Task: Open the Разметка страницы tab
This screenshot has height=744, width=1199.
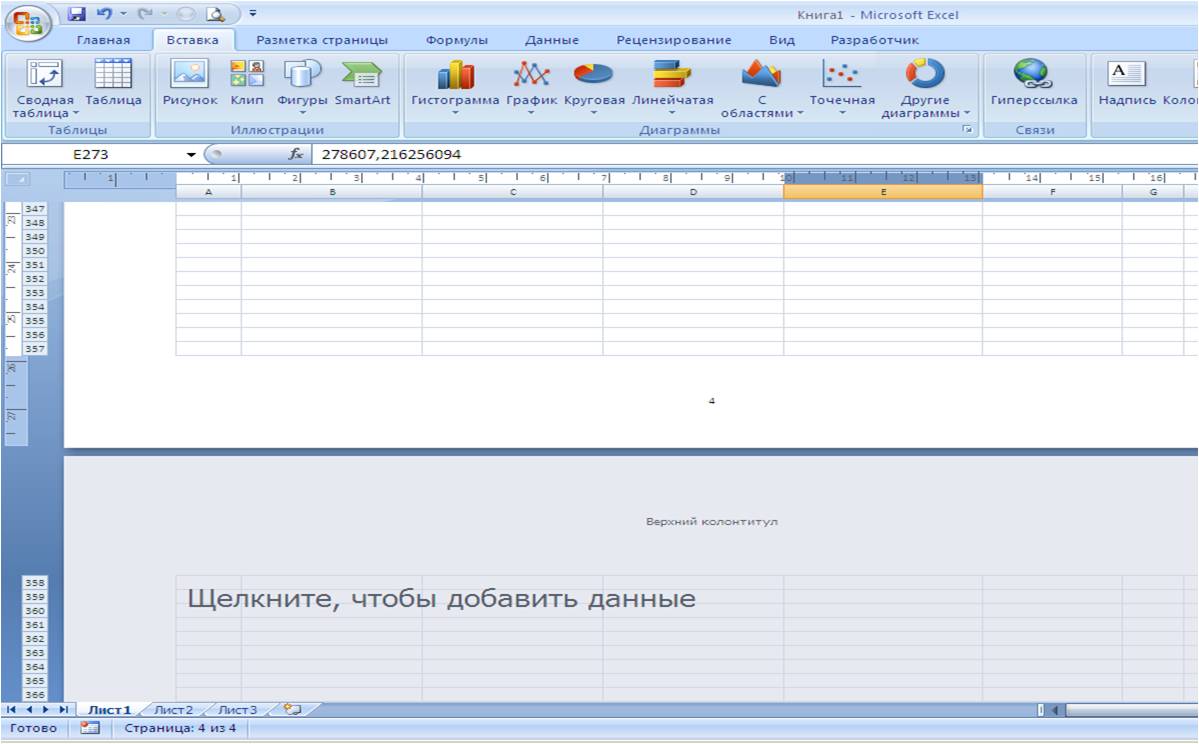Action: 322,40
